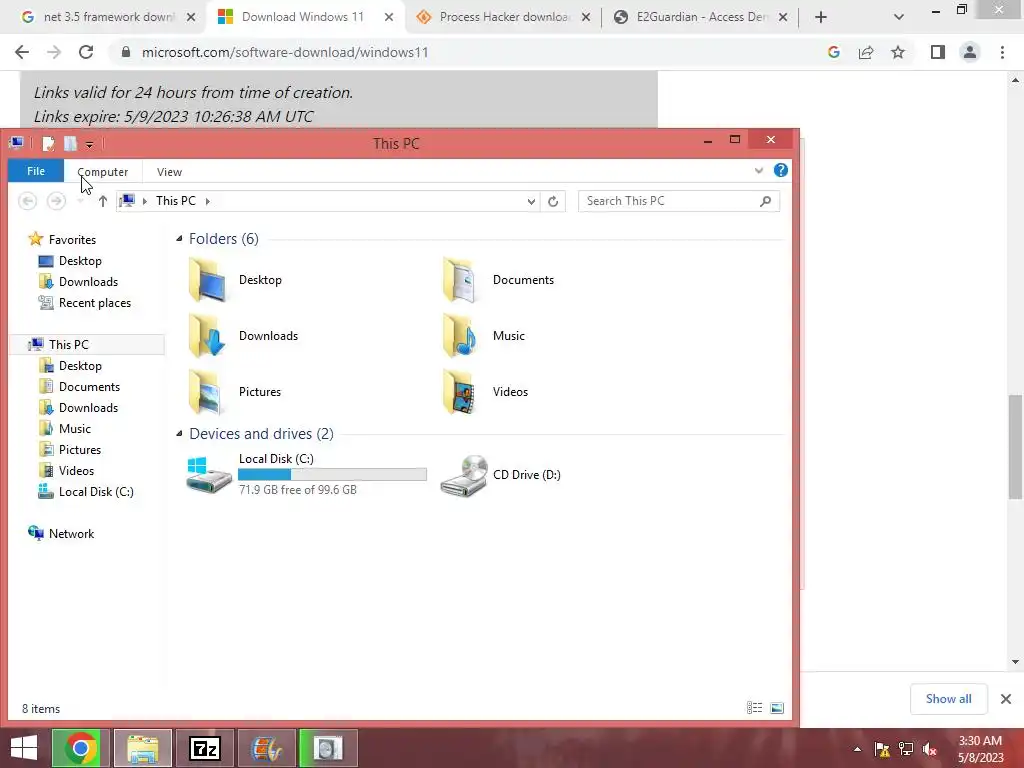
Task: Click the Explorer Help question mark icon
Action: [x=780, y=170]
